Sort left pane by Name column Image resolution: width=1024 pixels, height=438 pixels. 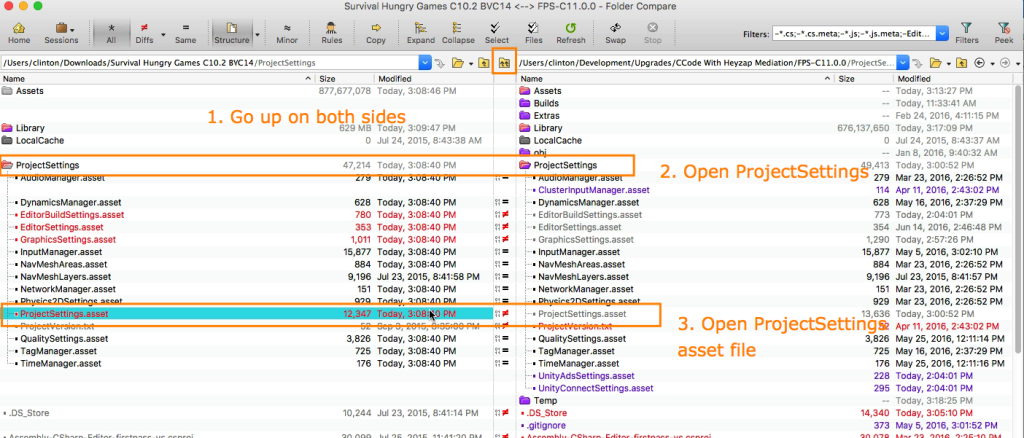[x=159, y=78]
